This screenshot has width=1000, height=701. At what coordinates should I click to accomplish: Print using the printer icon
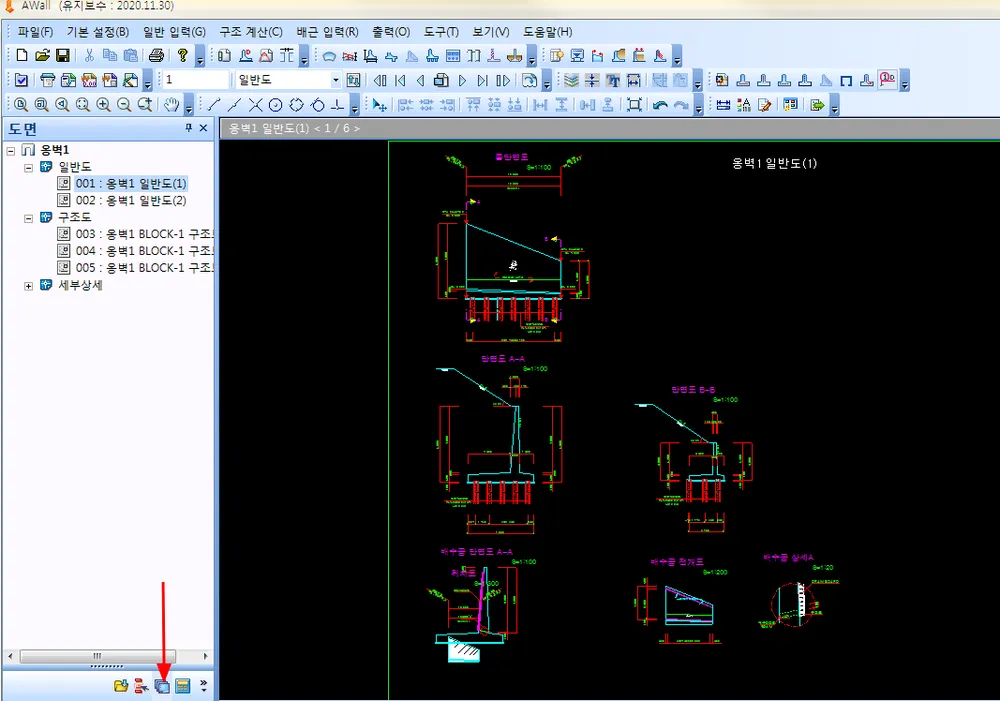pyautogui.click(x=156, y=55)
